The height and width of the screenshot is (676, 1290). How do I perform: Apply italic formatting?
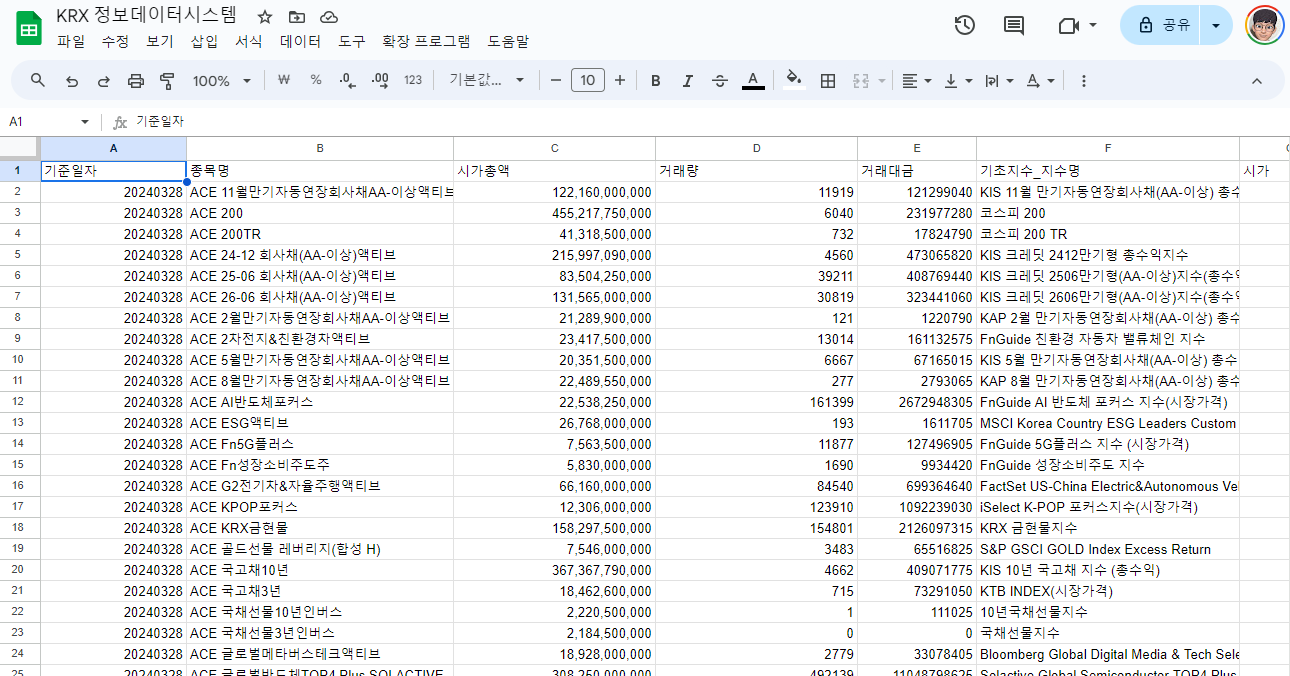click(687, 80)
